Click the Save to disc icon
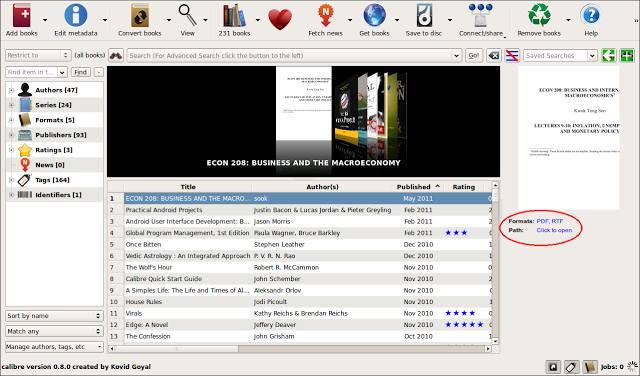The image size is (640, 376). (x=424, y=16)
